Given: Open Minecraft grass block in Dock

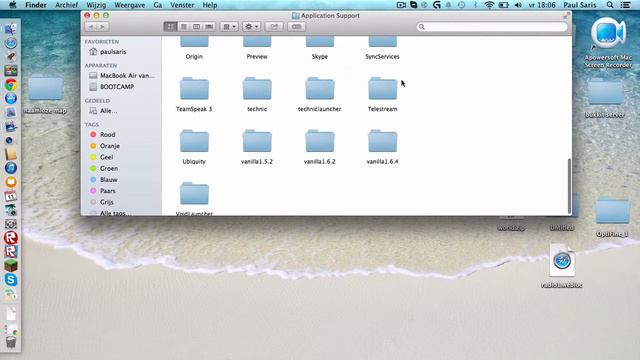Looking at the screenshot, I should coord(11,266).
